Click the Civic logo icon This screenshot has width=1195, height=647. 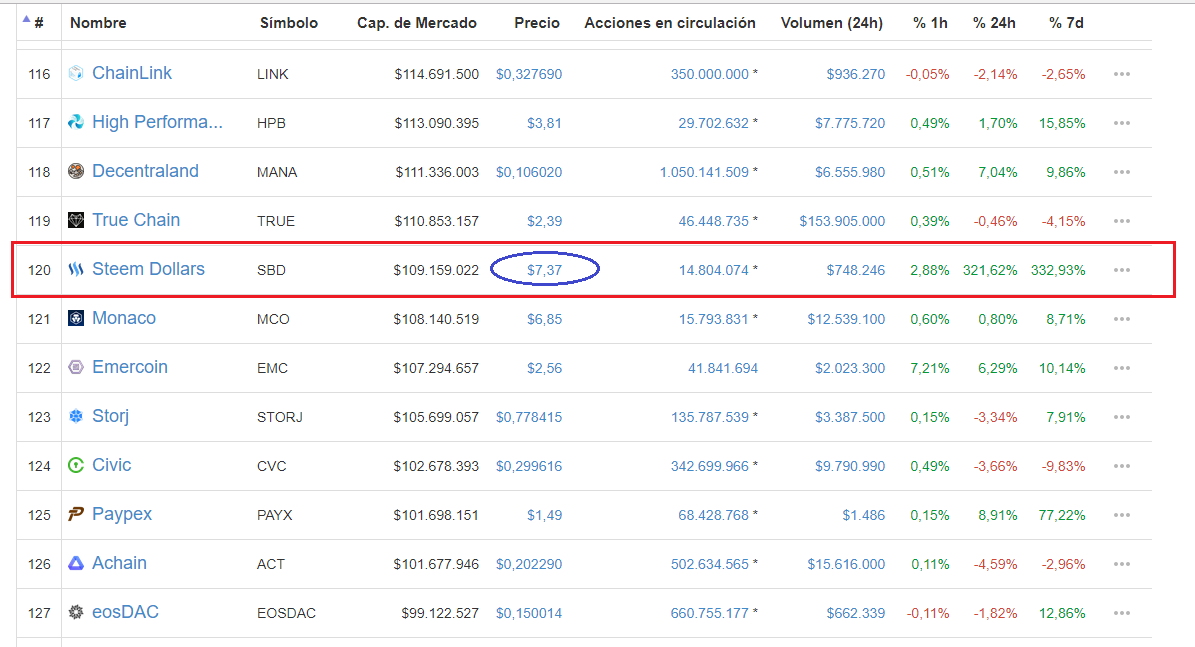pyautogui.click(x=75, y=465)
